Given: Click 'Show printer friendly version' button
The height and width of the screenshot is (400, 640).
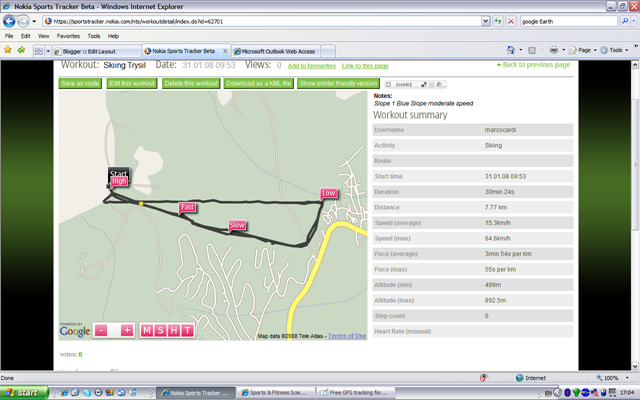Looking at the screenshot, I should (x=338, y=83).
